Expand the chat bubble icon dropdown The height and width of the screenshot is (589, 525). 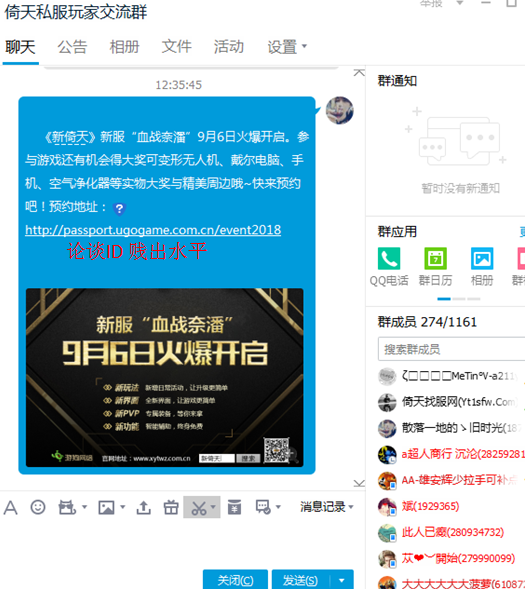click(278, 507)
